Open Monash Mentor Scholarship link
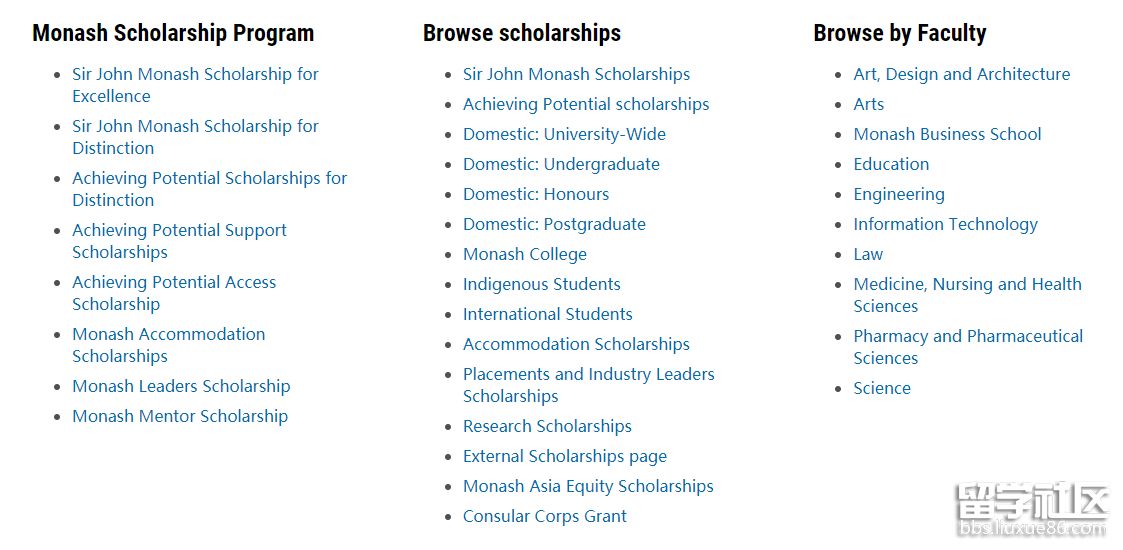 pyautogui.click(x=180, y=416)
